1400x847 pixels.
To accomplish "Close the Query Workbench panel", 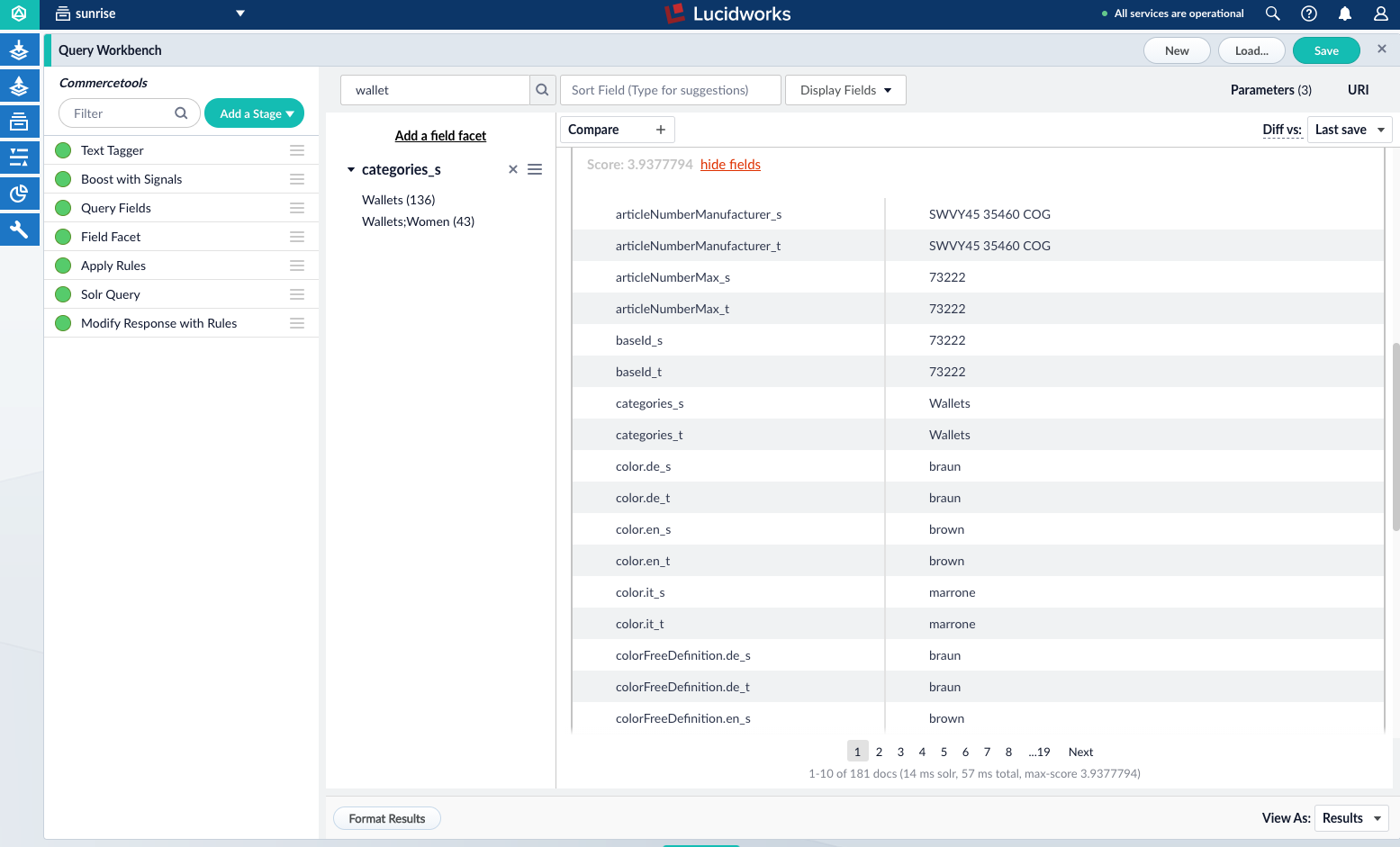I will [1382, 49].
